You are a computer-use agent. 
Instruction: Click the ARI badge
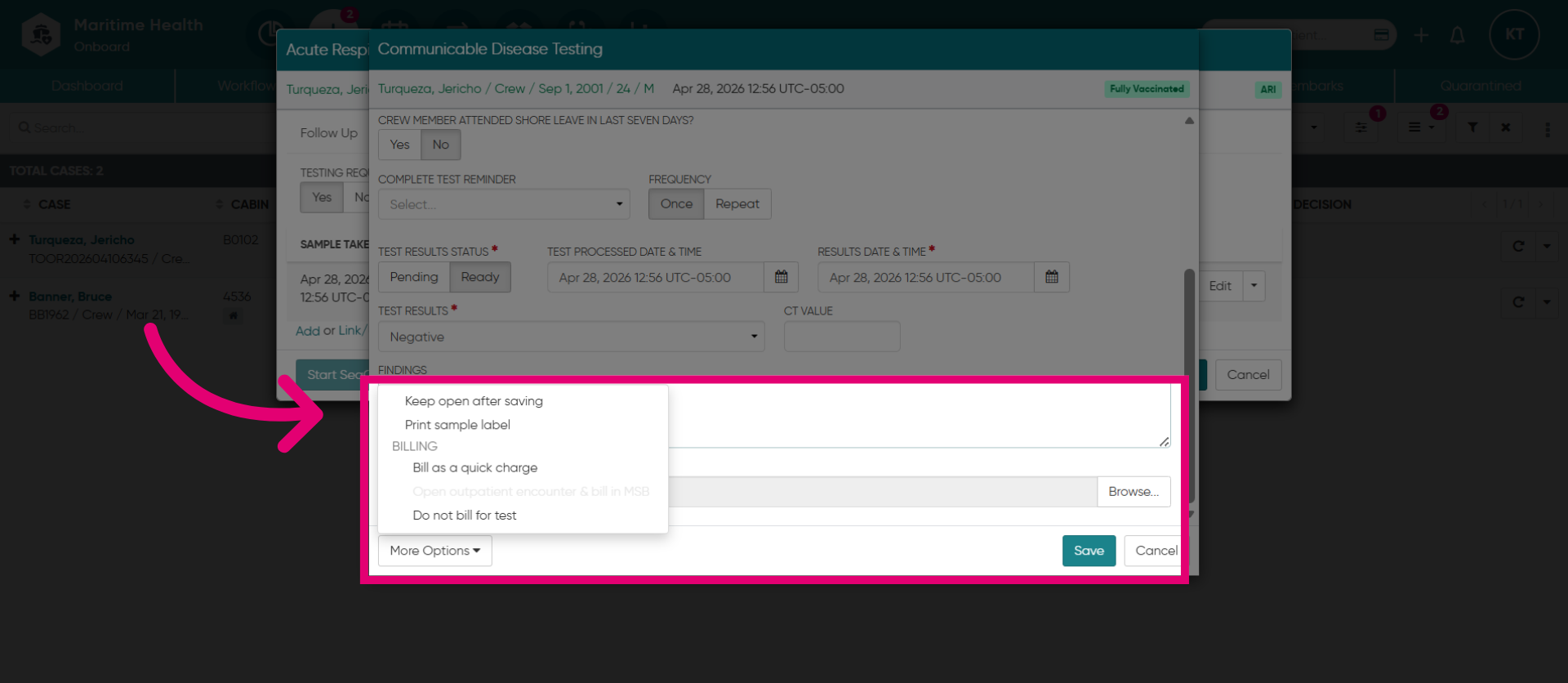point(1267,90)
